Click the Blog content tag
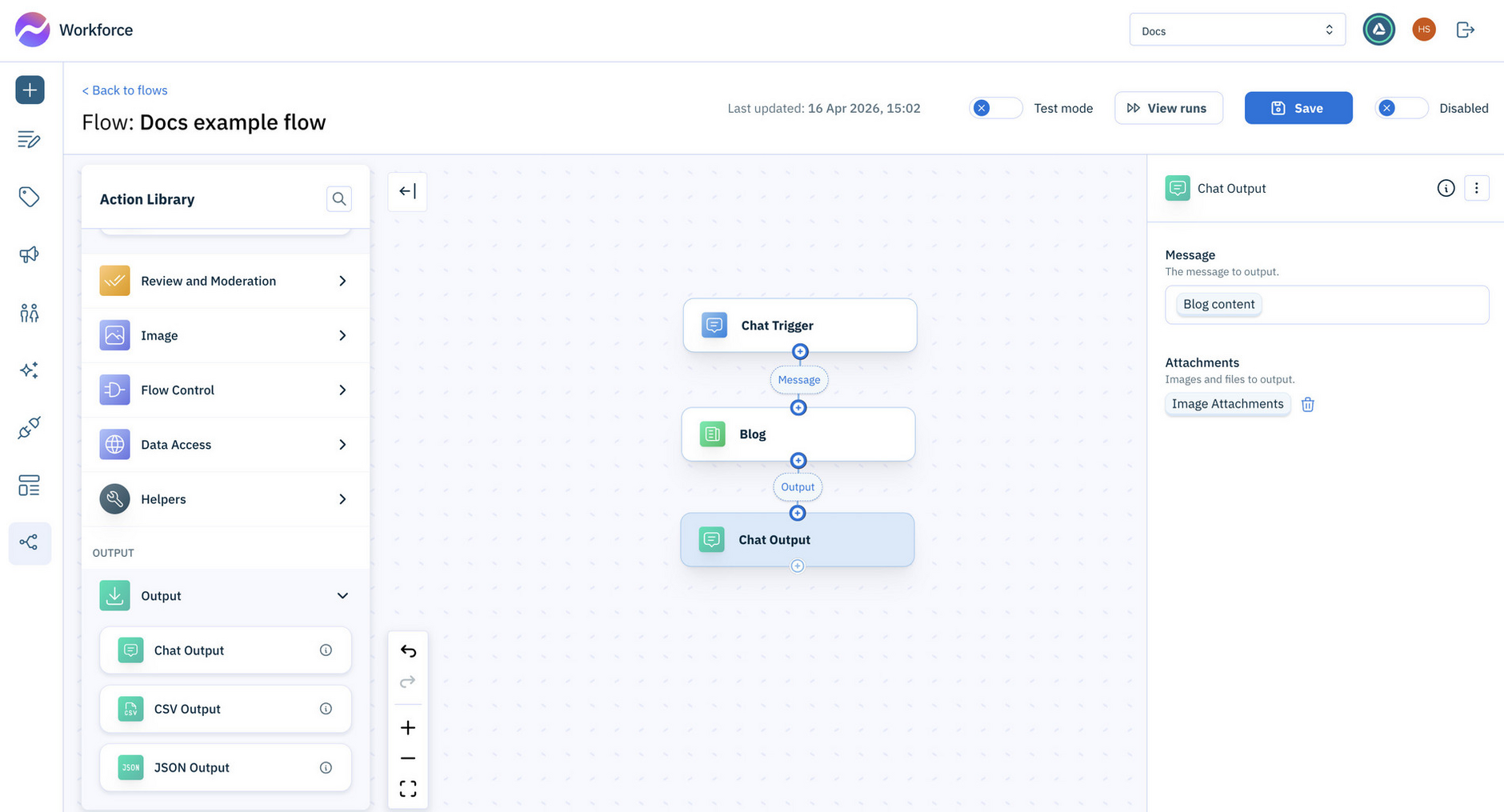 [1218, 304]
